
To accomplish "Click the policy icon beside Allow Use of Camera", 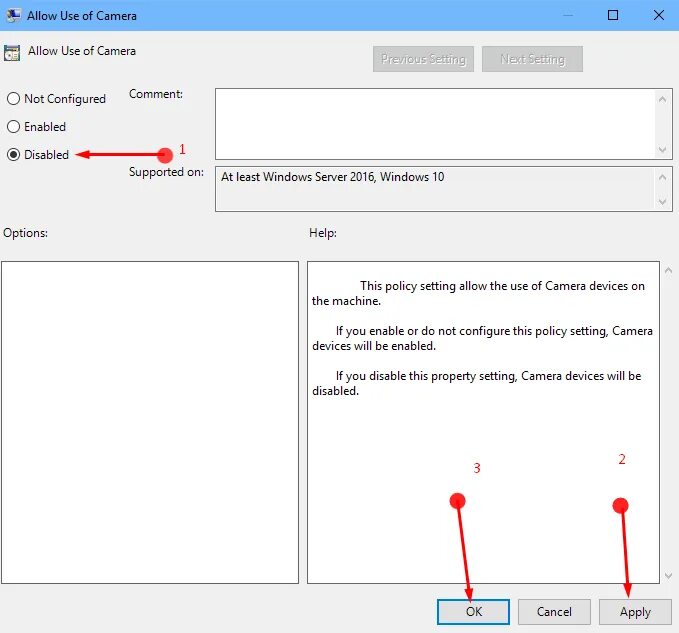I will click(12, 53).
